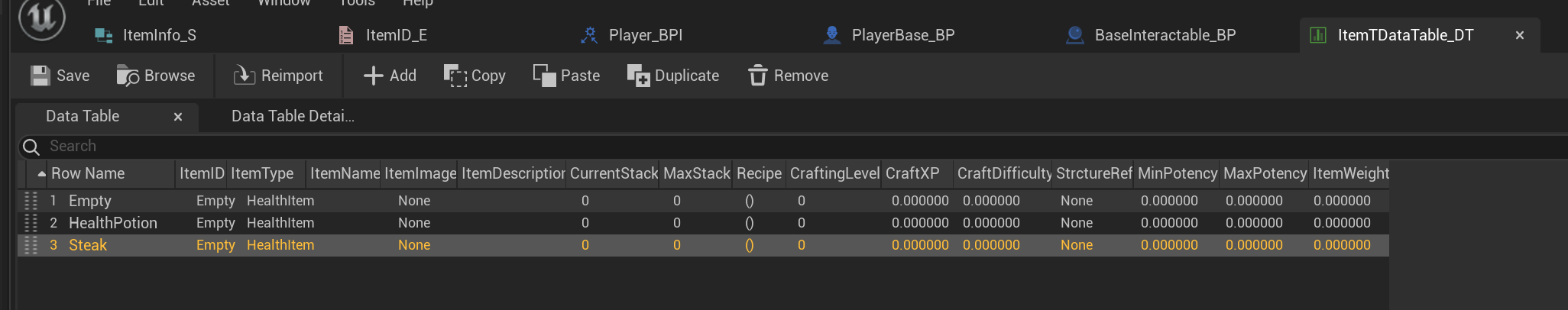Save the data table asset
Viewport: 1568px width, 310px height.
(60, 76)
